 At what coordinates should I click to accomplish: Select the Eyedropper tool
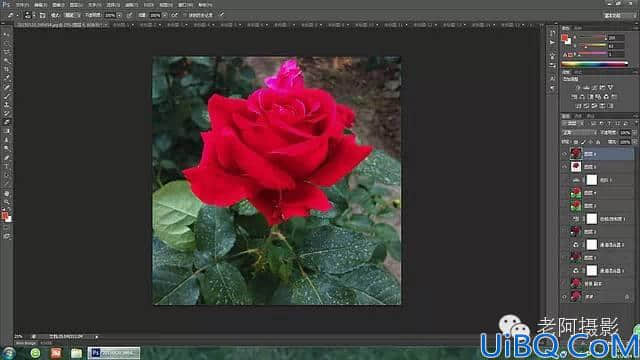click(x=7, y=78)
